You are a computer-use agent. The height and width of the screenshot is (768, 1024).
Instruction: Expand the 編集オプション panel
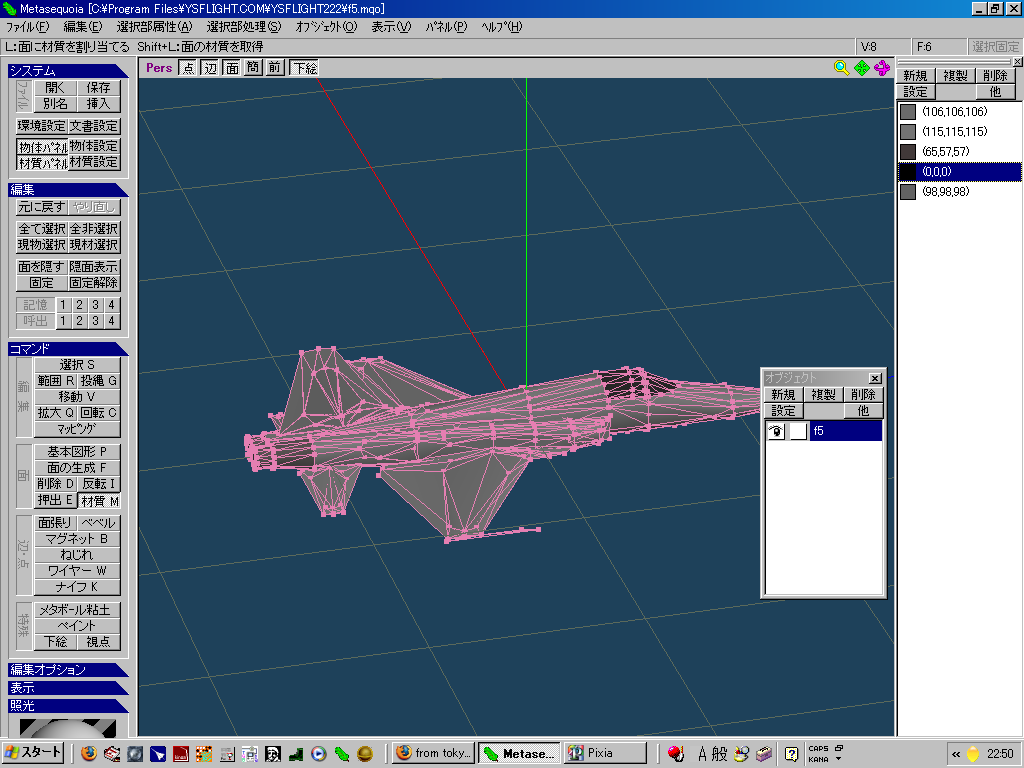(x=68, y=669)
